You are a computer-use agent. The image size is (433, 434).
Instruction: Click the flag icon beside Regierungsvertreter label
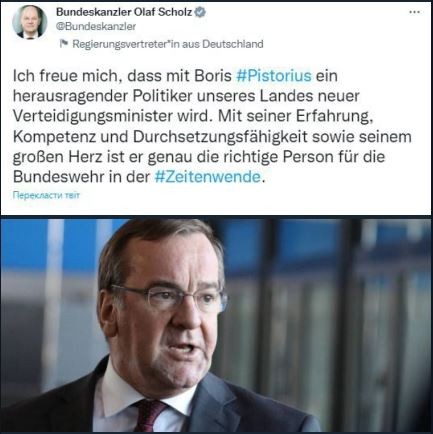(x=64, y=43)
